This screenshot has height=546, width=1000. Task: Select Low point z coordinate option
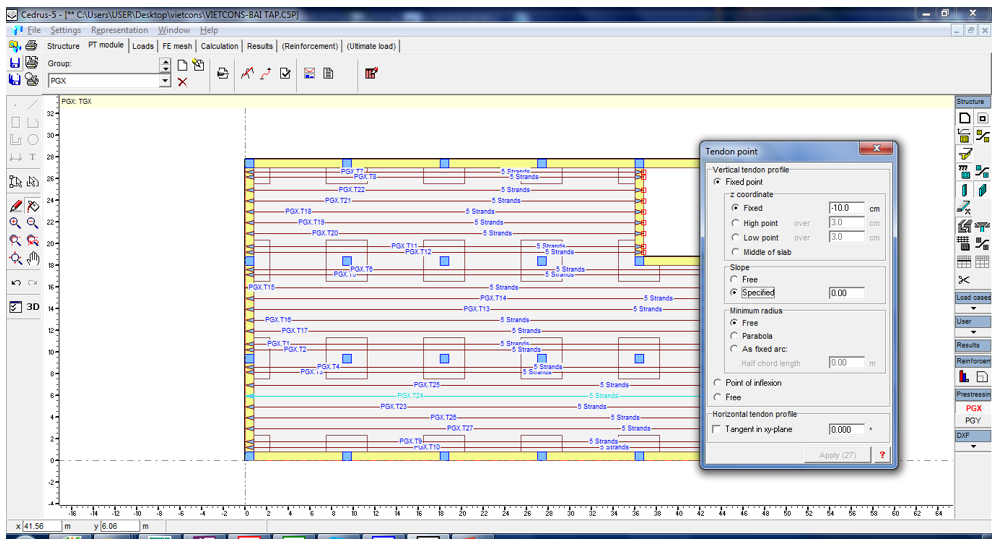pyautogui.click(x=735, y=237)
